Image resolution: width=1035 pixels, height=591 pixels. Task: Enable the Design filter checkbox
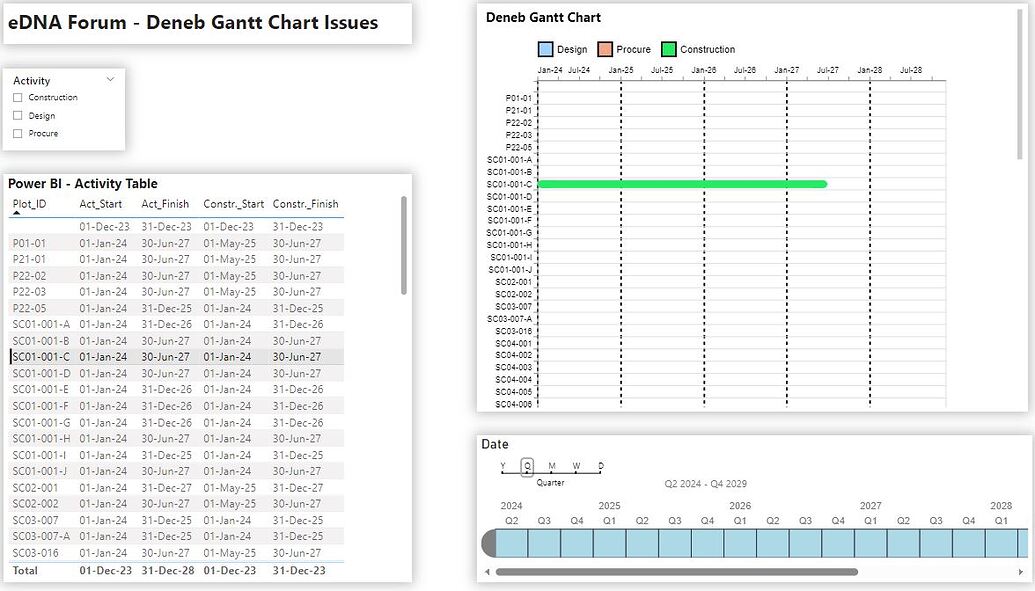pos(16,113)
